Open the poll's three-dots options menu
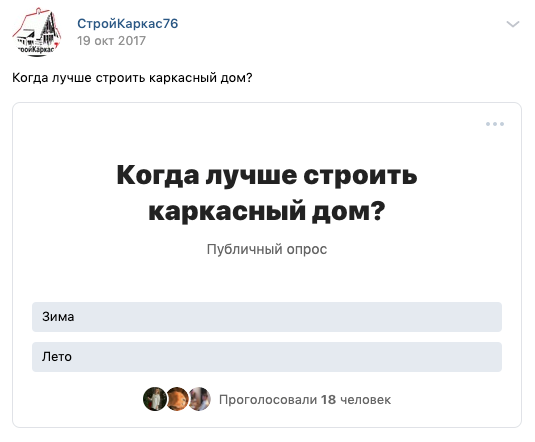535x442 pixels. 495,124
